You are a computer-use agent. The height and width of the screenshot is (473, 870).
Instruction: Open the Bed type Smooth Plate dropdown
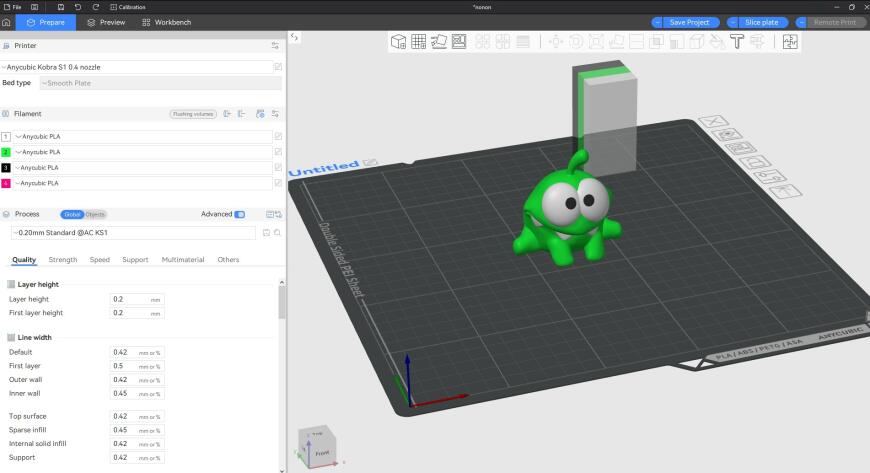point(160,83)
